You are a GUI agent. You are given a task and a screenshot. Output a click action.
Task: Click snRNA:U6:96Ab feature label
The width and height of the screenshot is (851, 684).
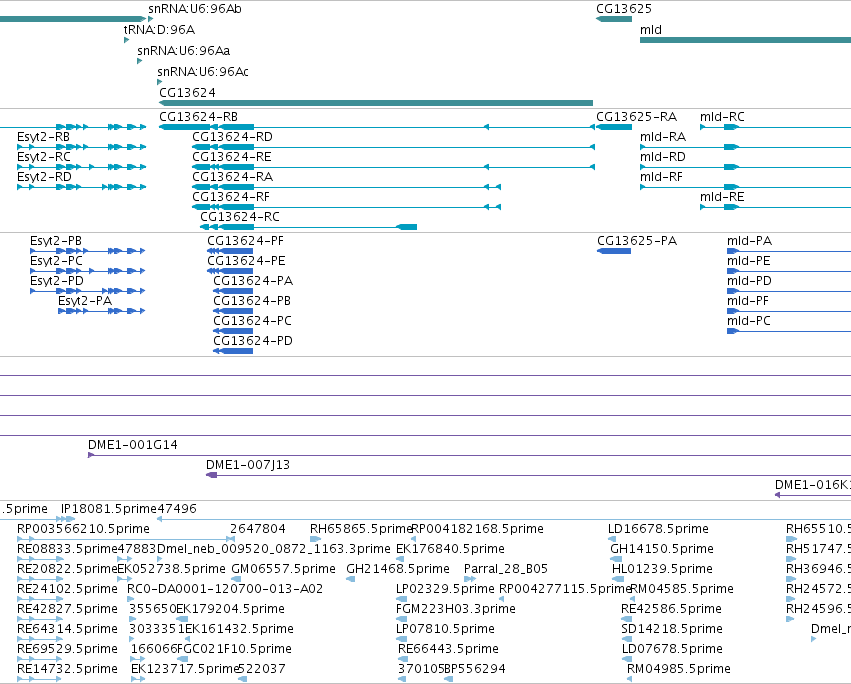tap(195, 9)
